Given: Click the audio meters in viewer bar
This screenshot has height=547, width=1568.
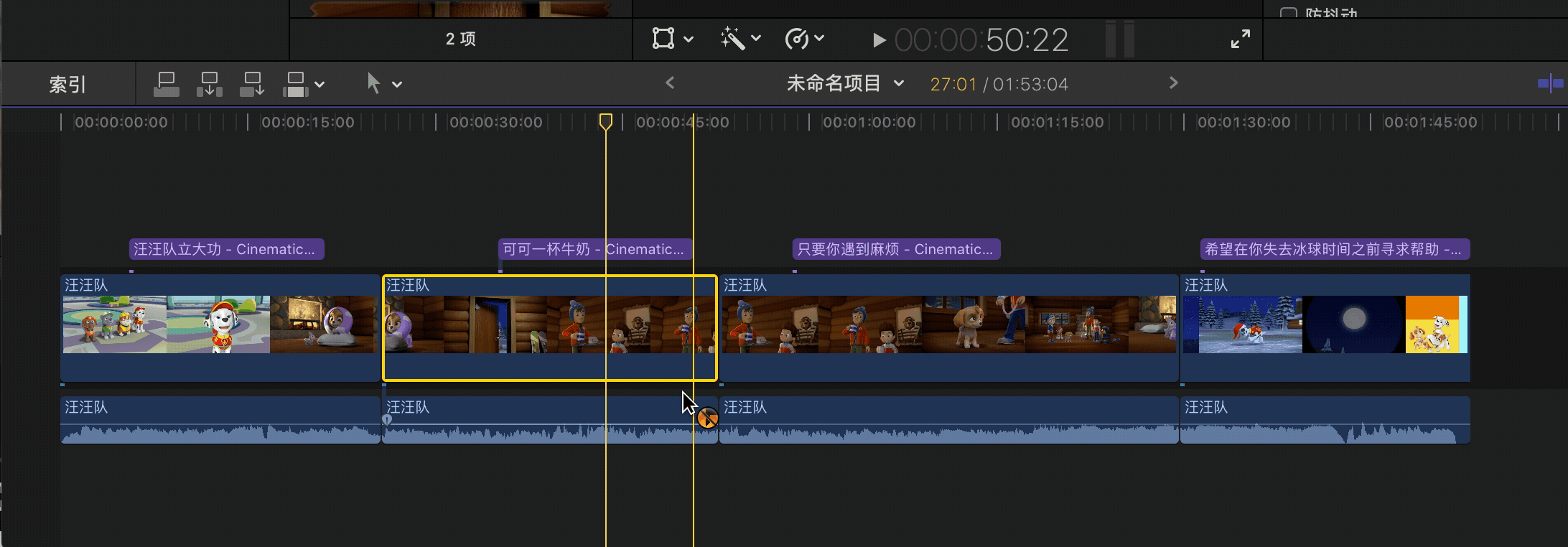Looking at the screenshot, I should (x=1120, y=39).
